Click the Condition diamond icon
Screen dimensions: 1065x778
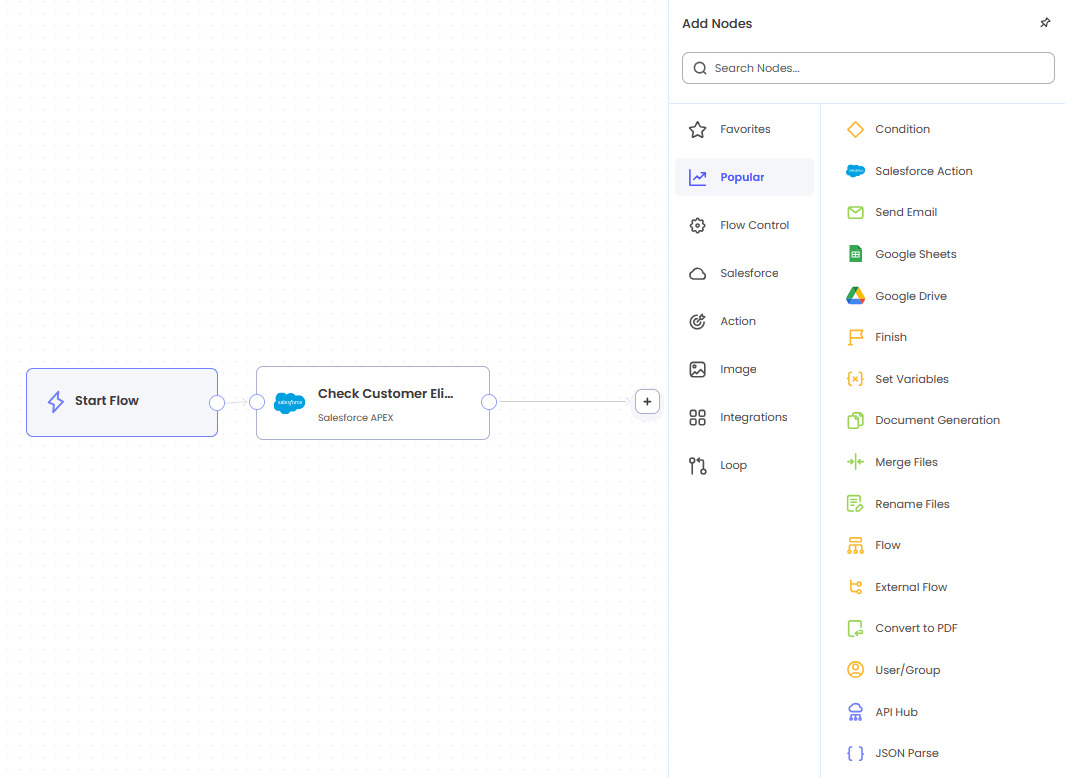855,129
